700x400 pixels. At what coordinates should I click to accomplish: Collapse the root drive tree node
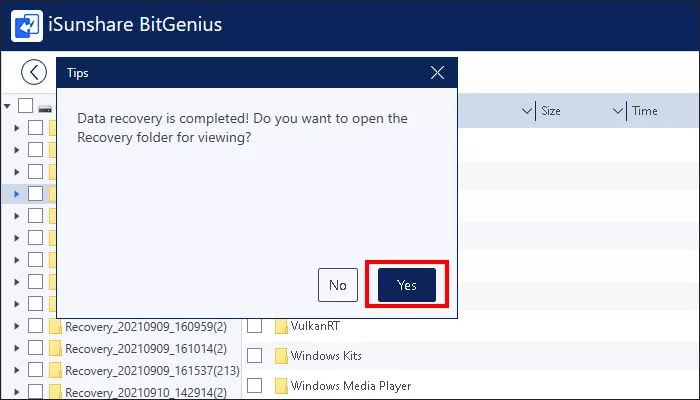coord(7,106)
